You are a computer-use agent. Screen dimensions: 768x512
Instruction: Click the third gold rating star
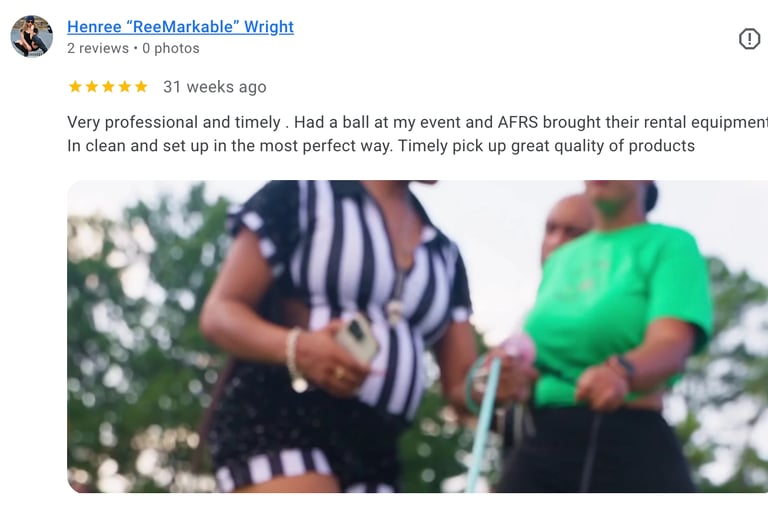pyautogui.click(x=108, y=87)
